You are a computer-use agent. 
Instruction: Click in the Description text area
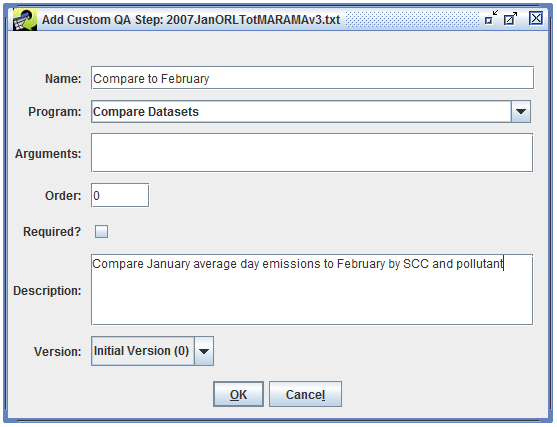[x=312, y=290]
